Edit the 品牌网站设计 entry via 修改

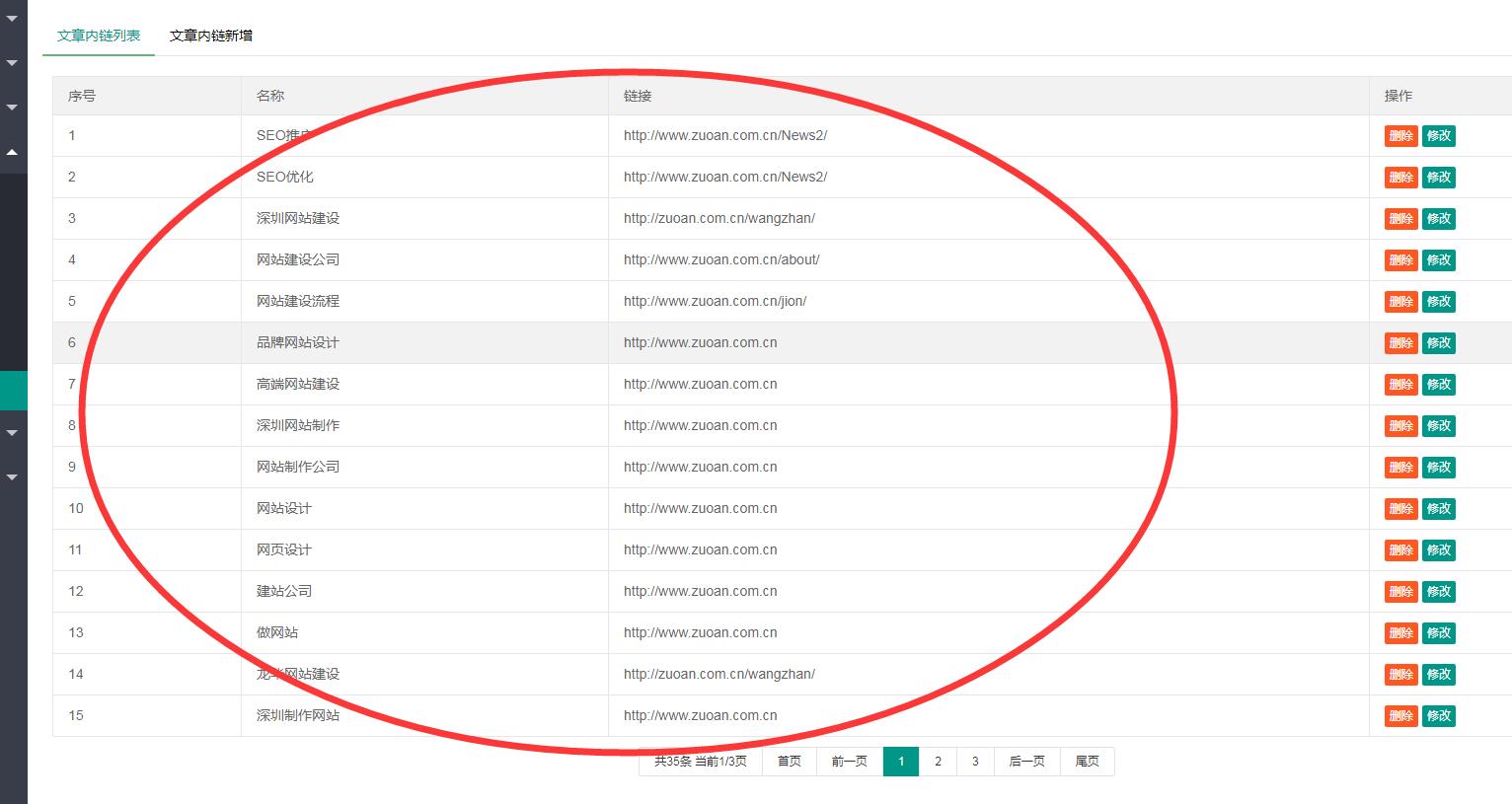(1438, 343)
